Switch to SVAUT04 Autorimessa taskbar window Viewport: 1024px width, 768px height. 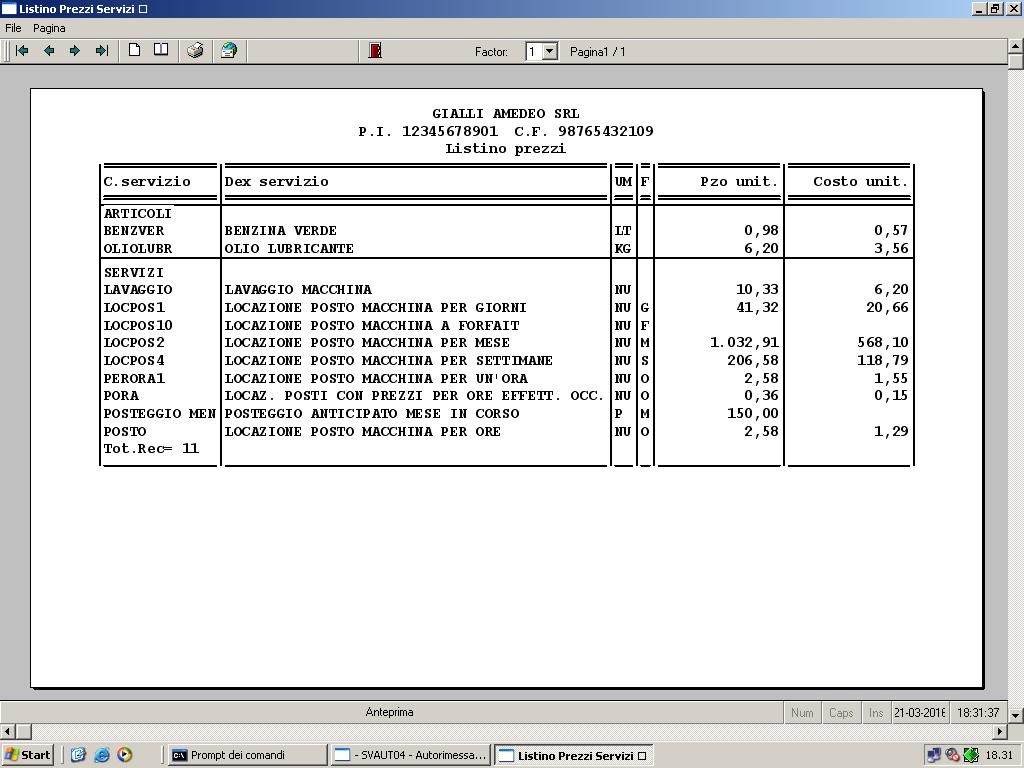click(410, 755)
